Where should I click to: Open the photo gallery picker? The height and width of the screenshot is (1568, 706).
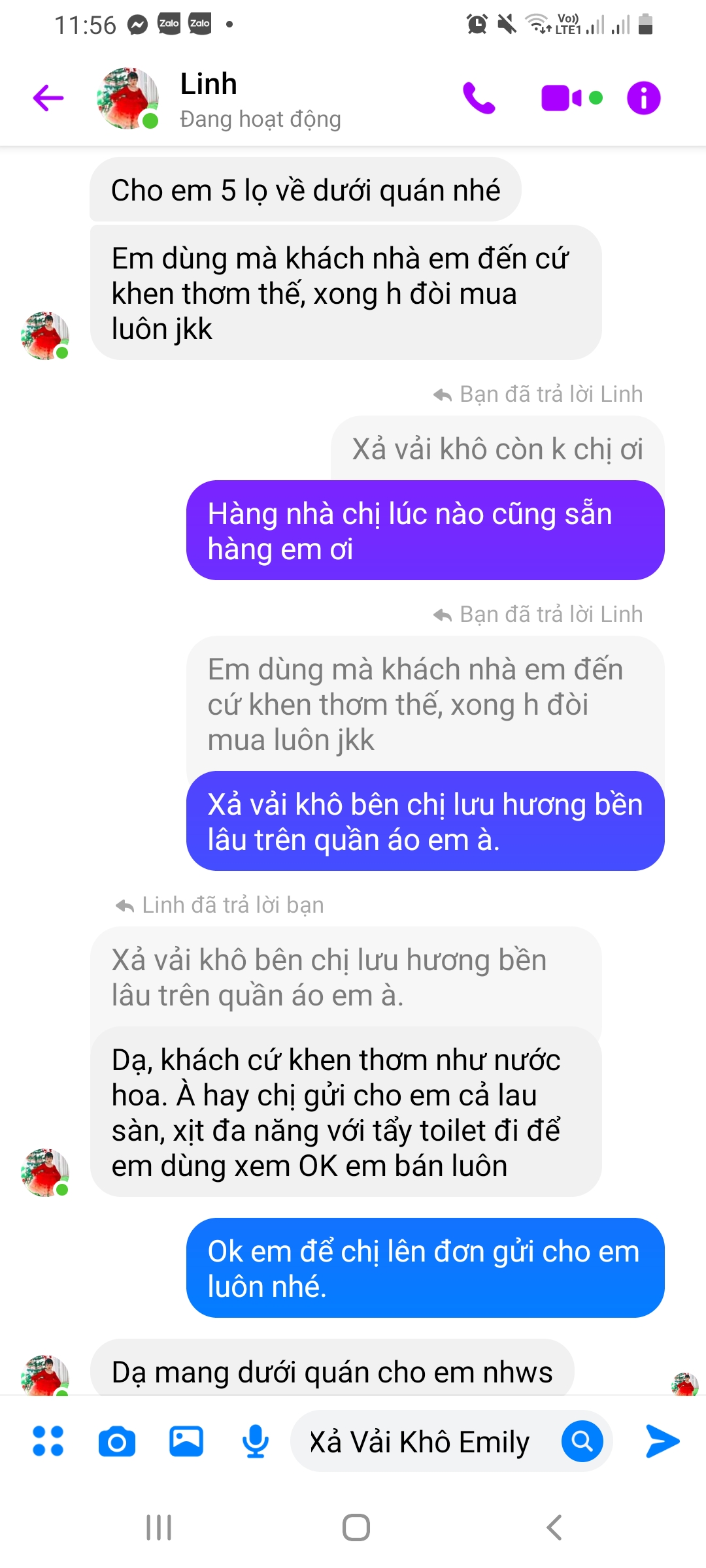[186, 1441]
